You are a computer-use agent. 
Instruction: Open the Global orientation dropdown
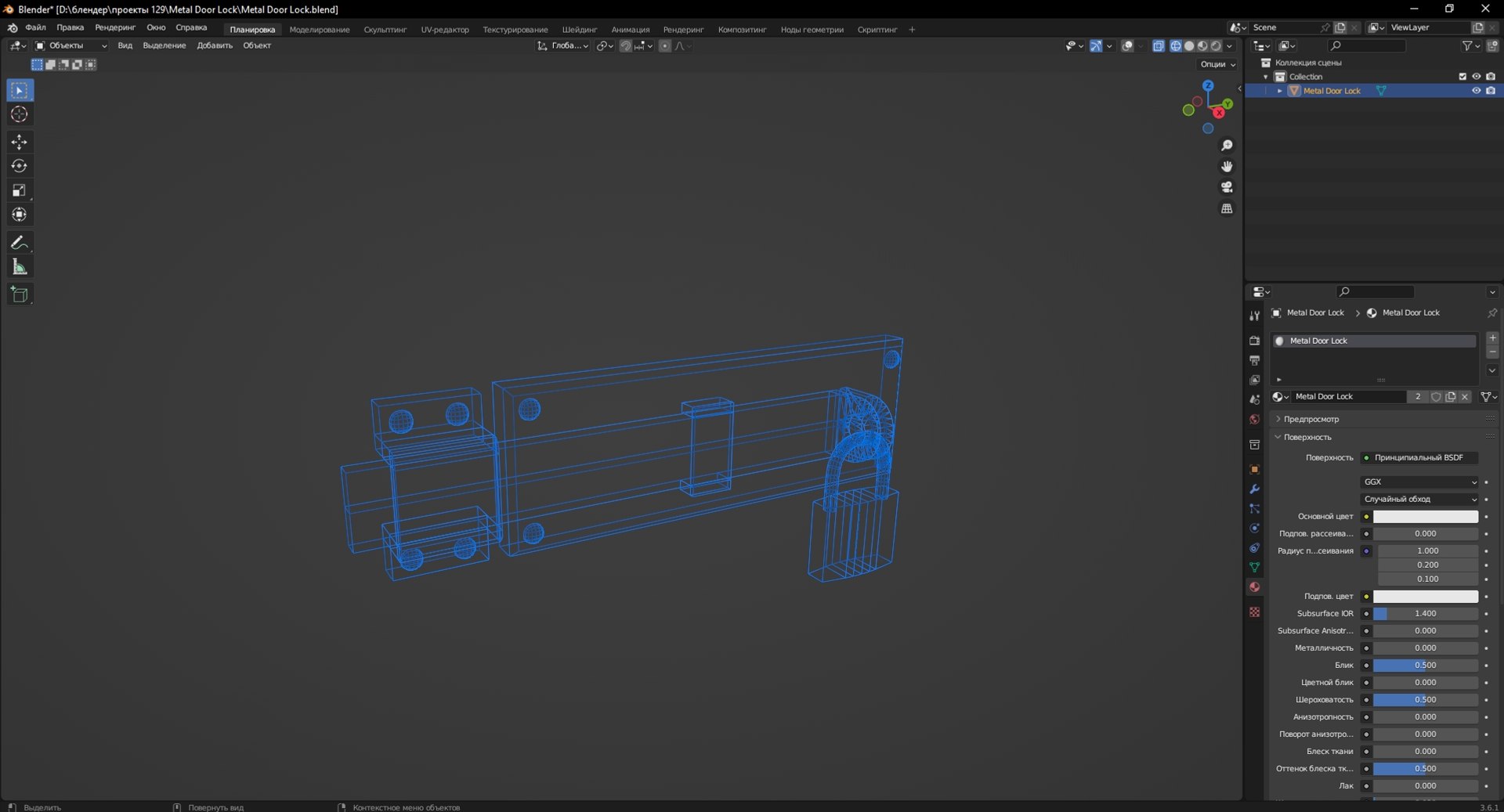(x=563, y=46)
